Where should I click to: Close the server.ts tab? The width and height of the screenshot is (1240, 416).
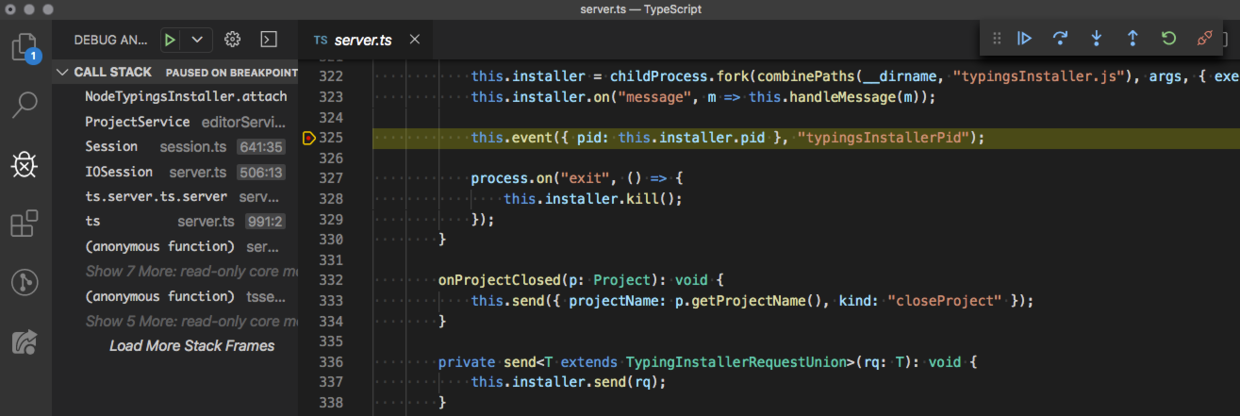(415, 40)
